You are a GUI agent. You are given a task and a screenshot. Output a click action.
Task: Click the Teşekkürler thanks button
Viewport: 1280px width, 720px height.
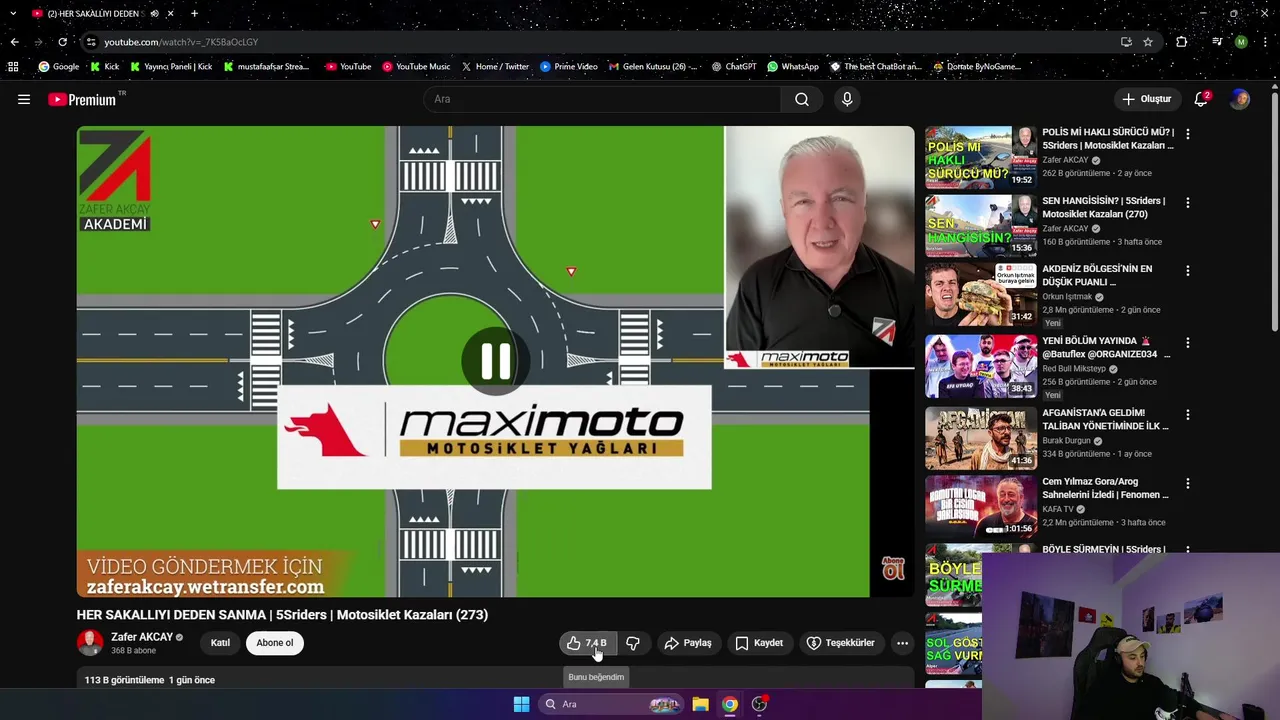841,643
